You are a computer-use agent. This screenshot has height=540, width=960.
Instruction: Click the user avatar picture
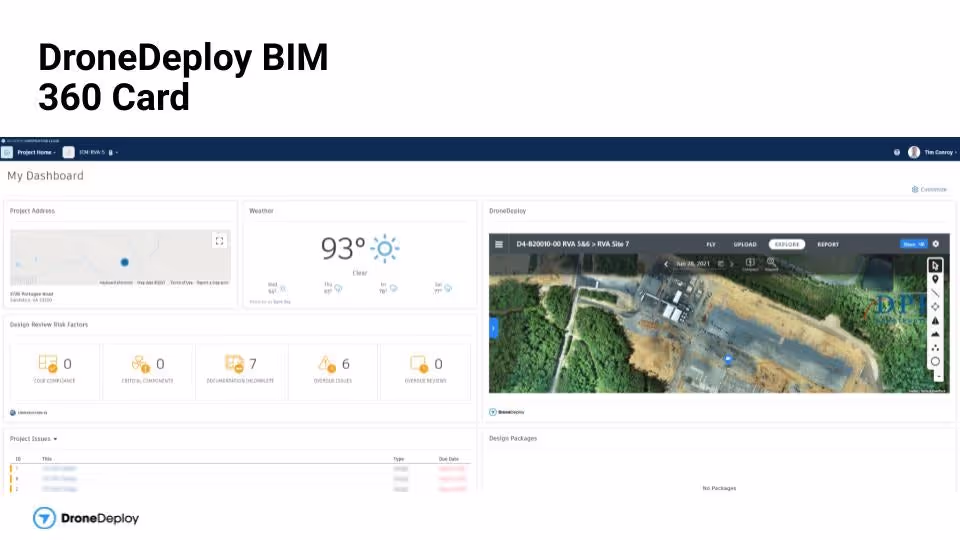[914, 152]
